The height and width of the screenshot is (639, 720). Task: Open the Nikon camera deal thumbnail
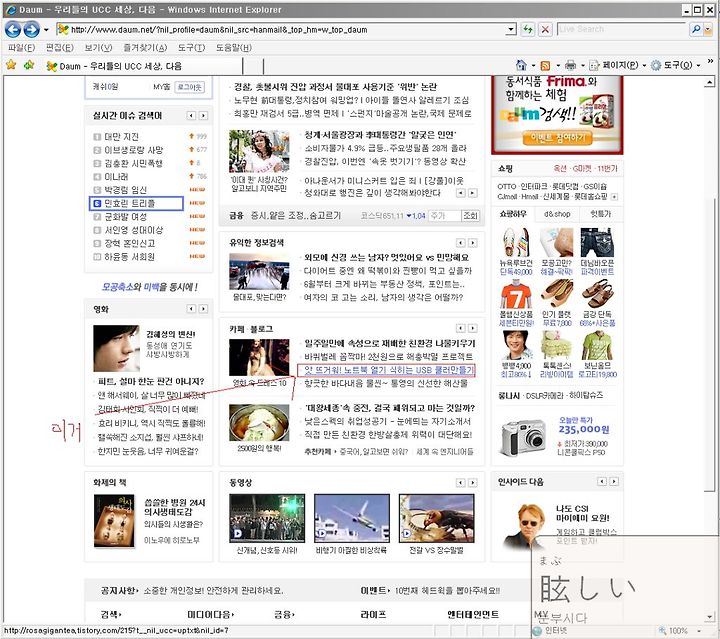pos(523,437)
